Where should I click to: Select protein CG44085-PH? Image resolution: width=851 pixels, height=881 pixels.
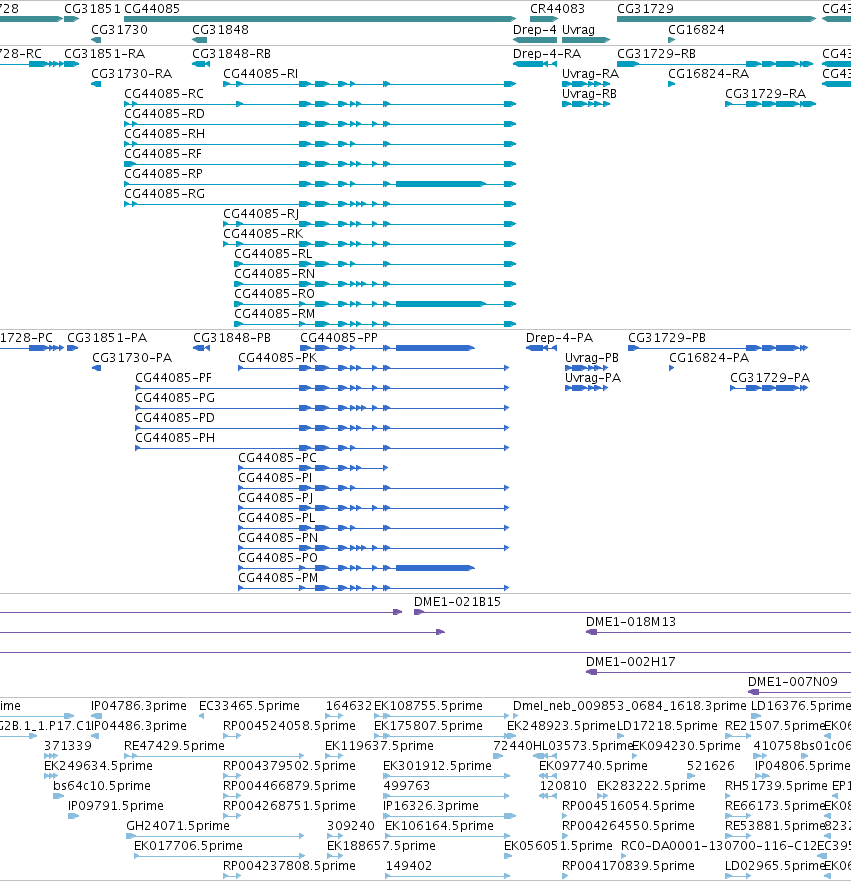pos(322,448)
